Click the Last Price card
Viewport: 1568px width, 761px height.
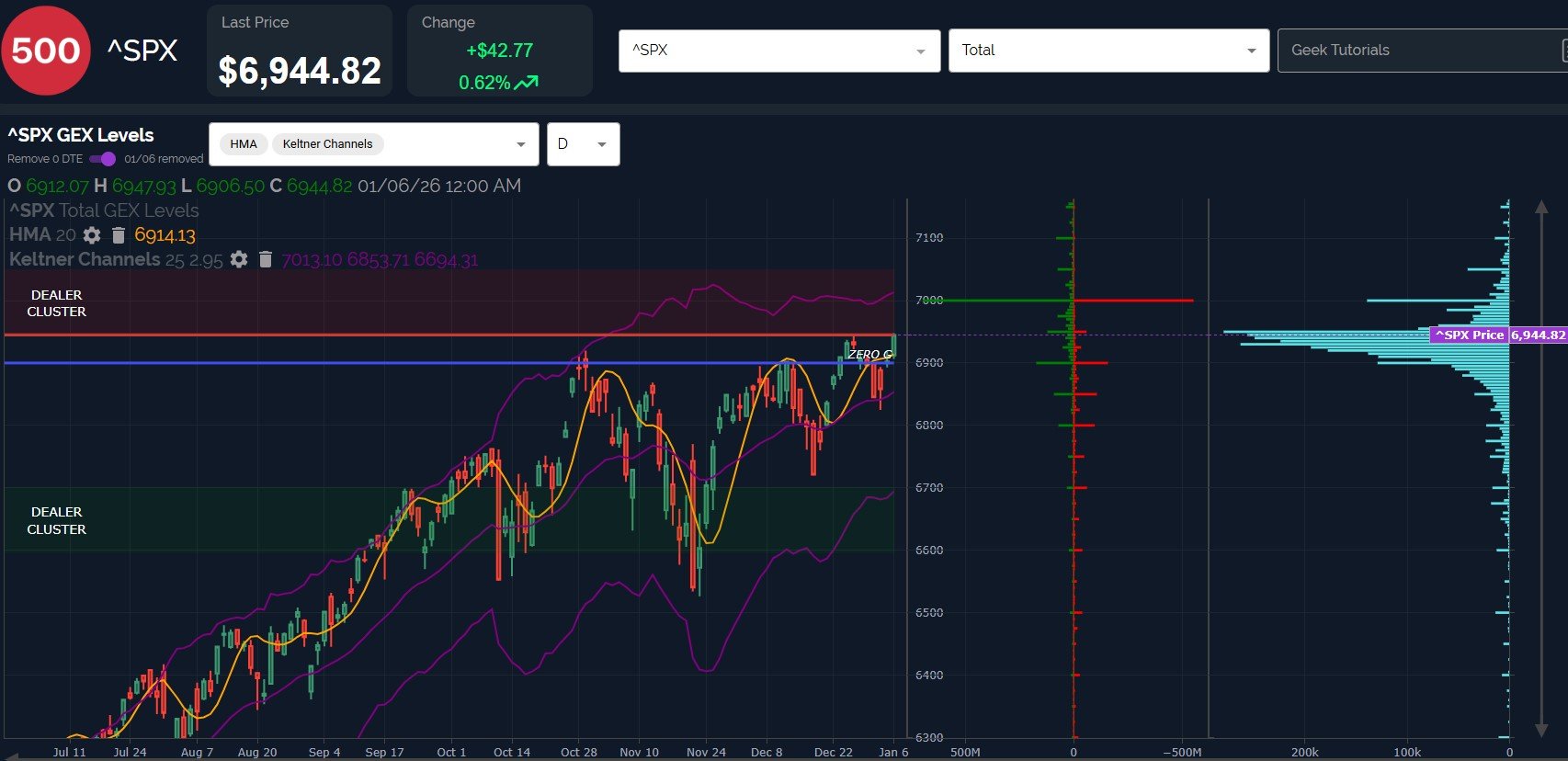tap(300, 51)
